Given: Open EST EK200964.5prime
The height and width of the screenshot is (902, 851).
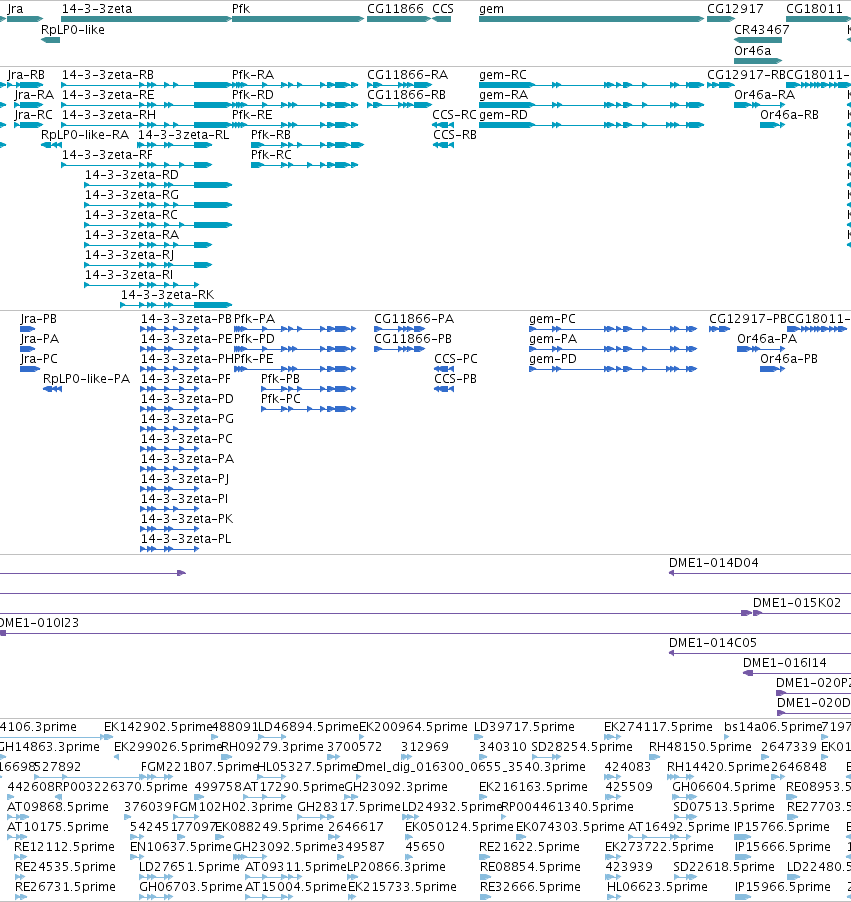Looking at the screenshot, I should (x=413, y=727).
